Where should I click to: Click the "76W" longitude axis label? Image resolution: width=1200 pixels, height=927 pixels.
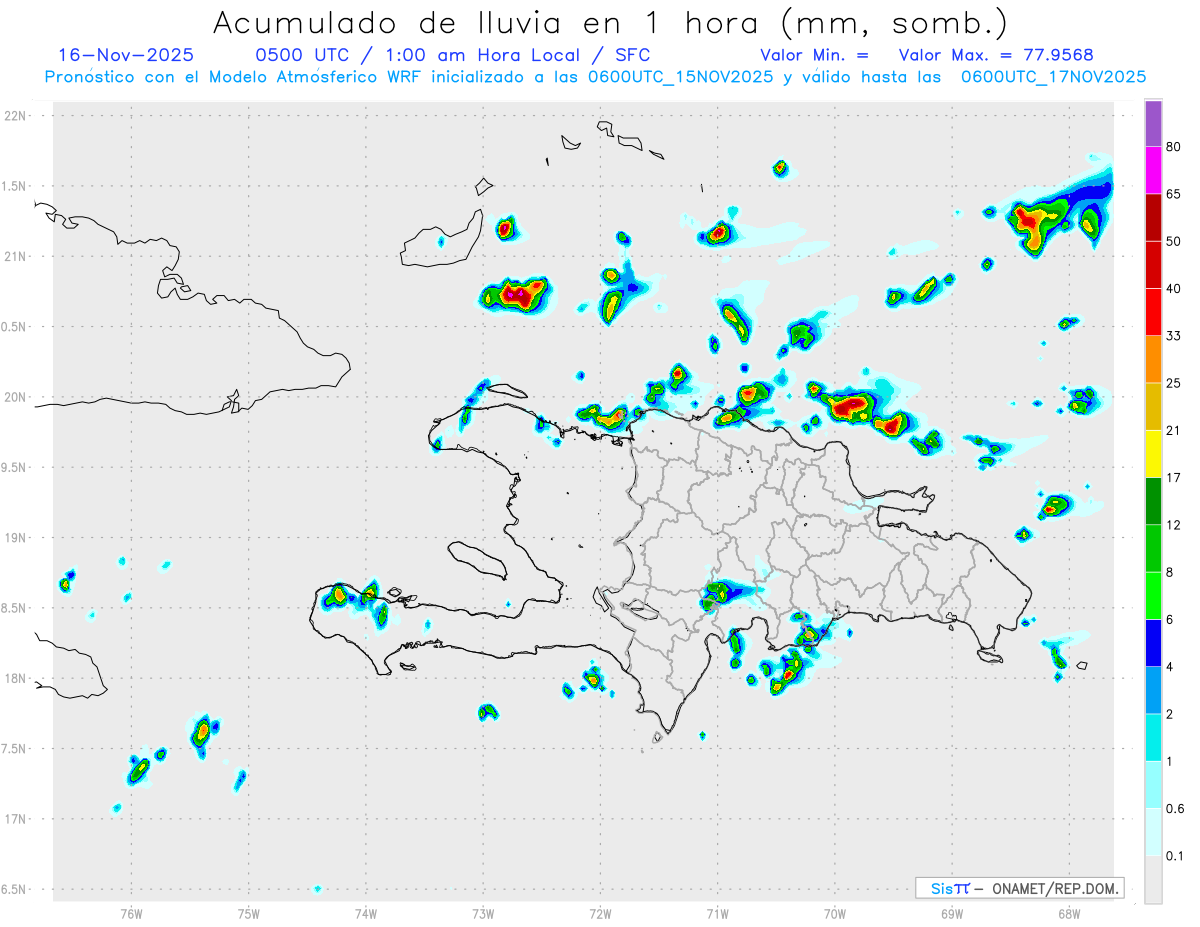tap(131, 913)
